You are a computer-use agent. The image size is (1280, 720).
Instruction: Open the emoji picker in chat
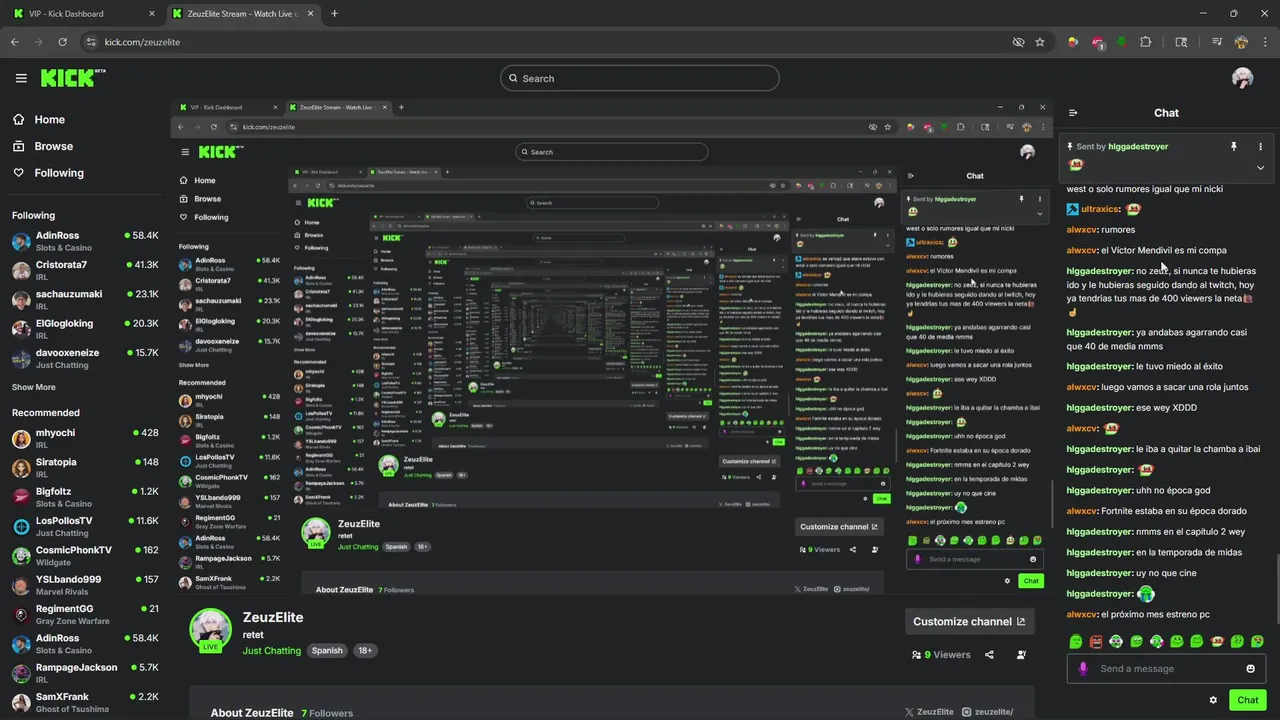pos(1250,669)
